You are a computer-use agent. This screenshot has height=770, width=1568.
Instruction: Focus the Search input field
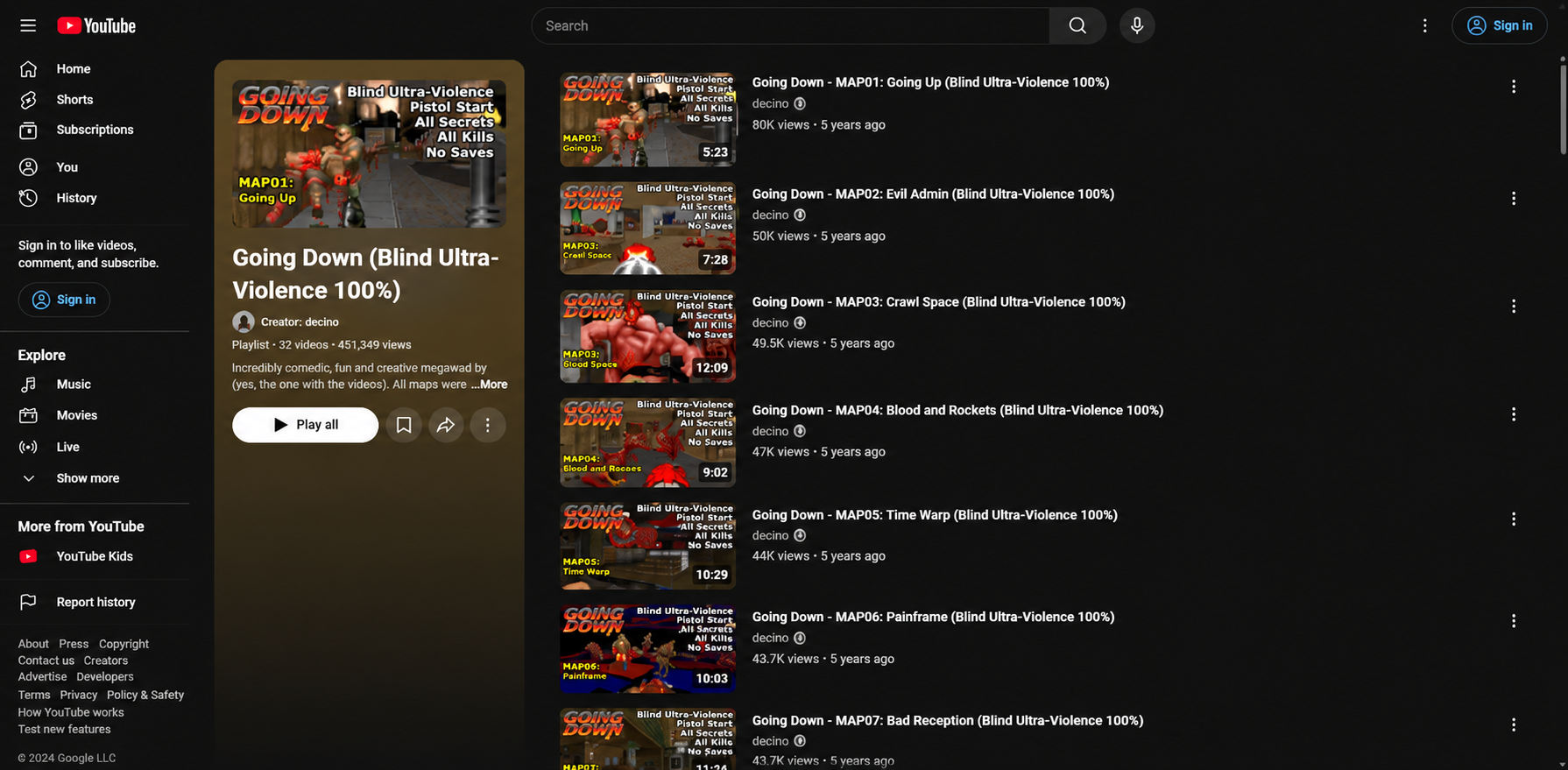coord(791,25)
